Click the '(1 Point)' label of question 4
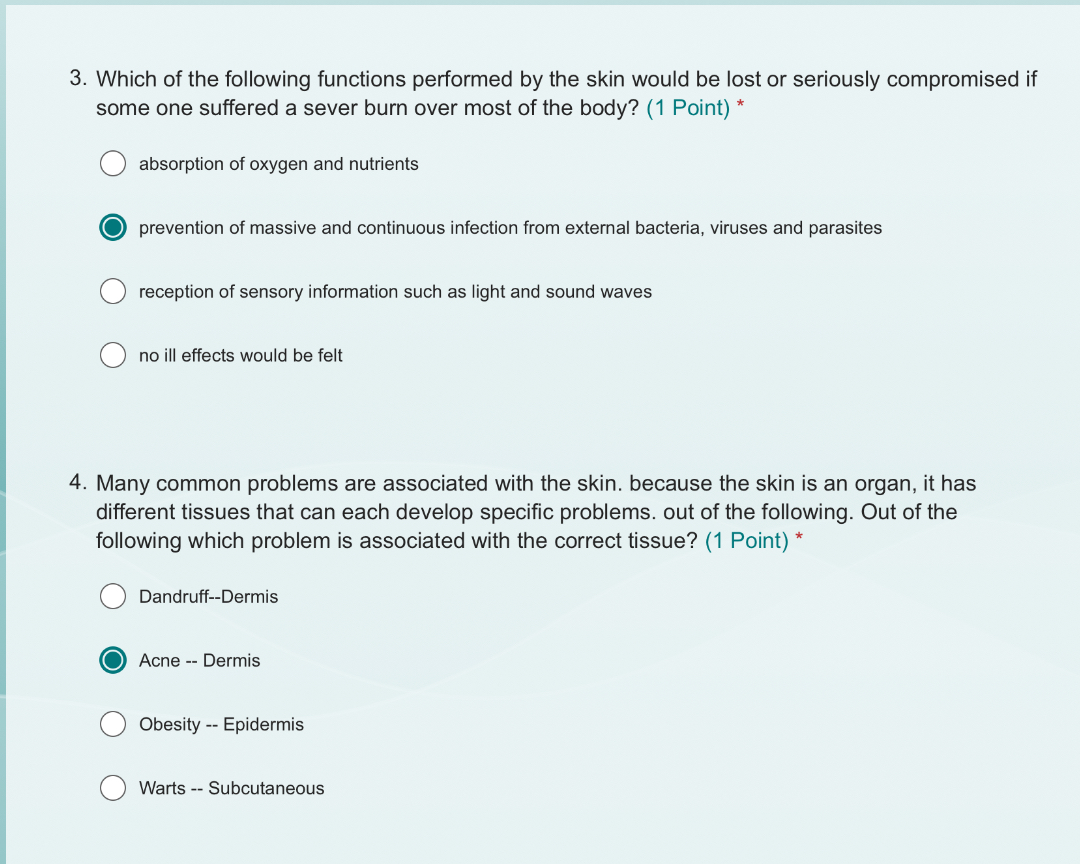The height and width of the screenshot is (864, 1080). pyautogui.click(x=747, y=541)
